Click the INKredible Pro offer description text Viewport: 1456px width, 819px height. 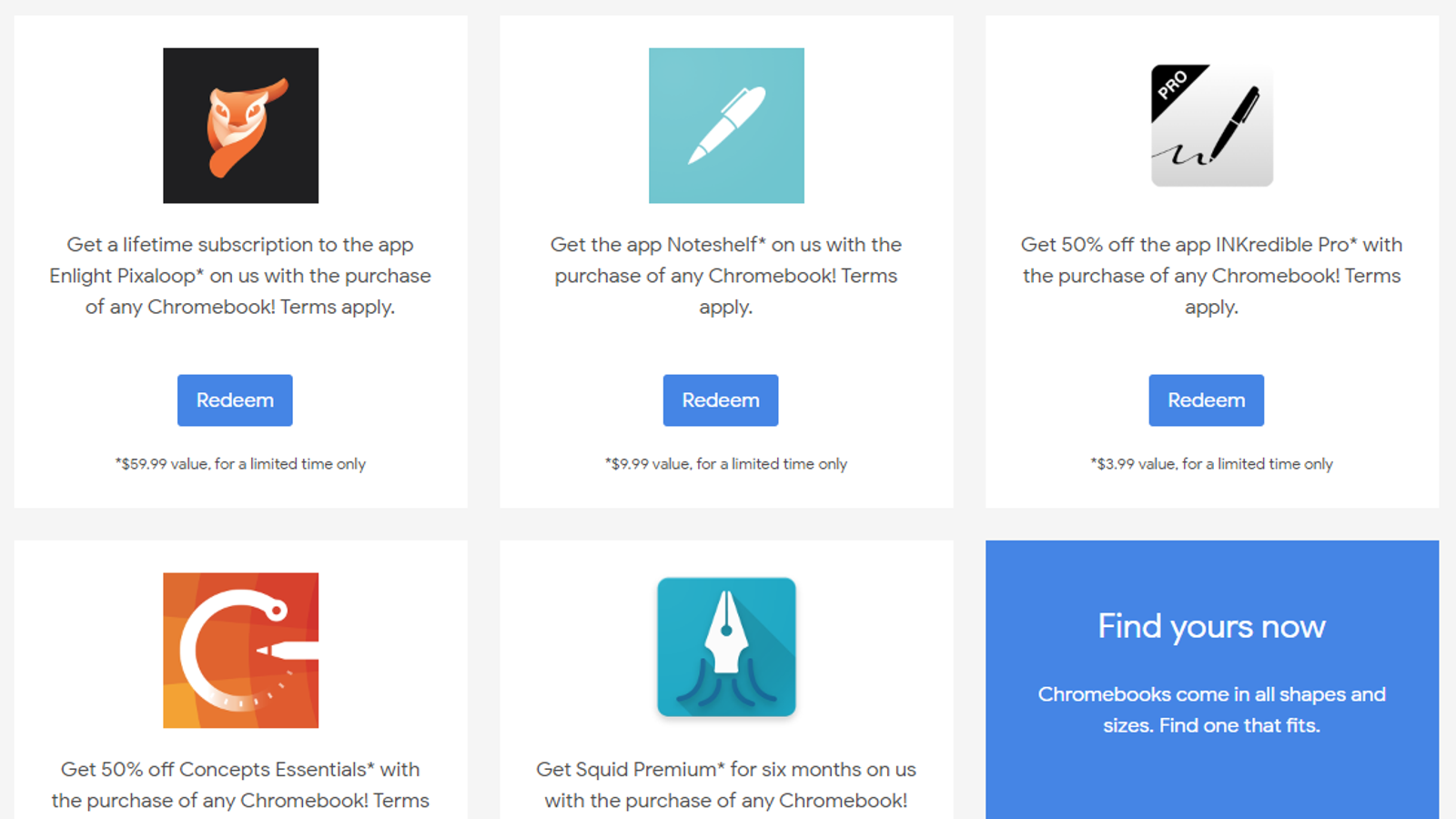tap(1211, 276)
